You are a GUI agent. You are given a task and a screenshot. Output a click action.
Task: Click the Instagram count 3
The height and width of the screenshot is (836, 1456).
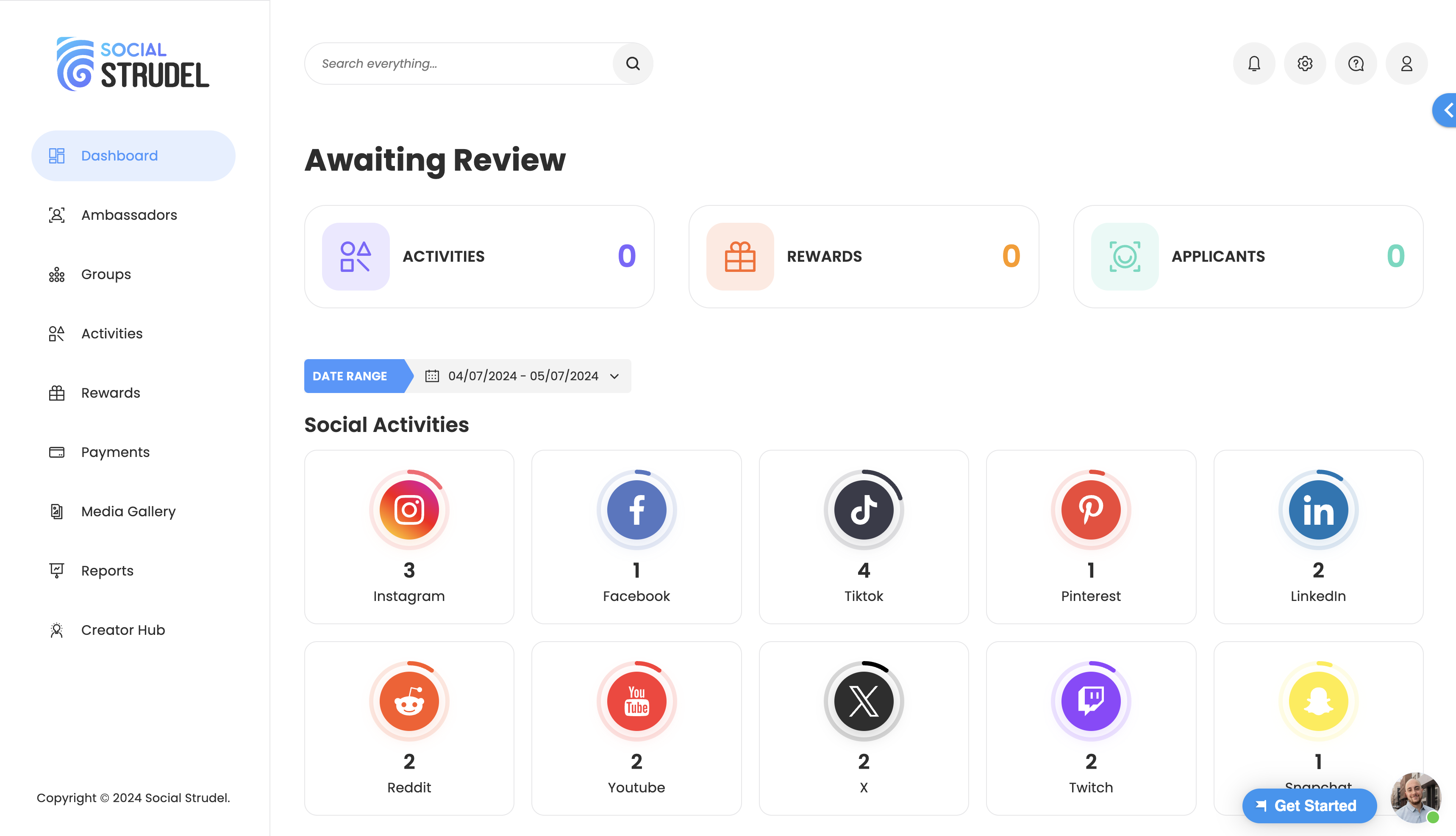coord(409,570)
